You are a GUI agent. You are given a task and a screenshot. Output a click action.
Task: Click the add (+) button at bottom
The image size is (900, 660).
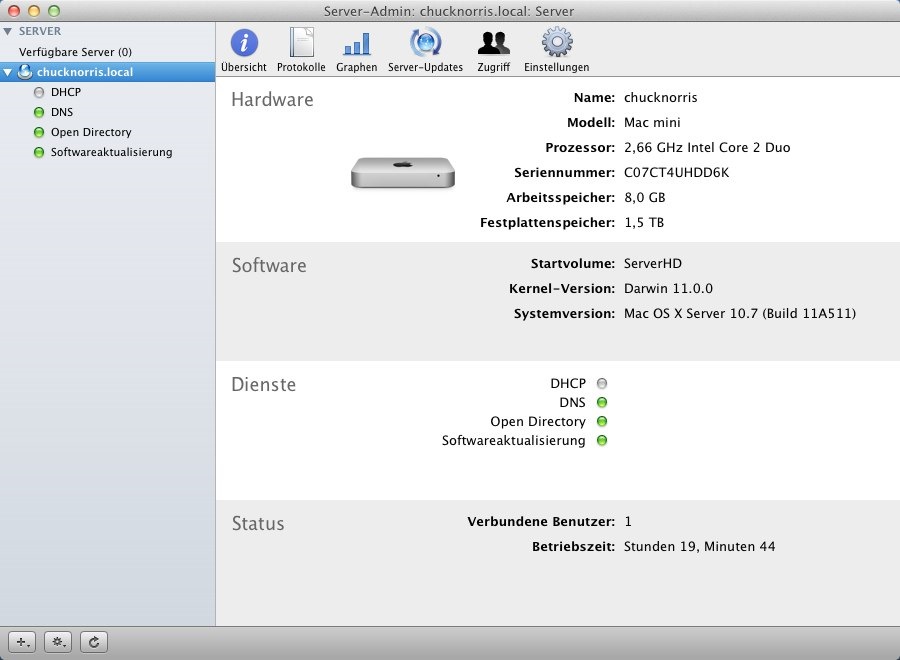click(22, 642)
